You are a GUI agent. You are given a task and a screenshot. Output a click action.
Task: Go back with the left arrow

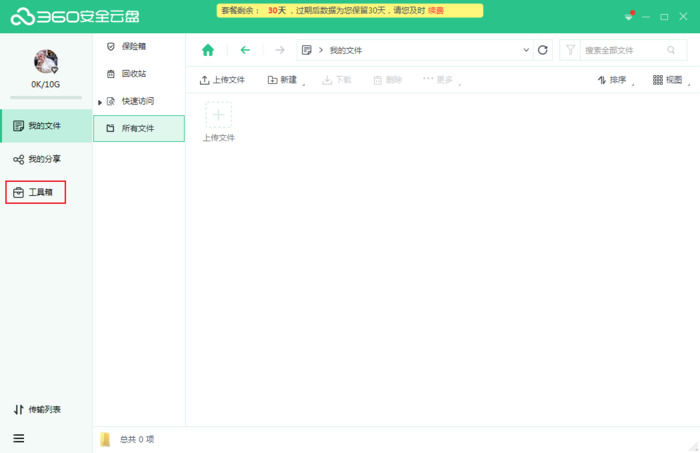pos(245,50)
